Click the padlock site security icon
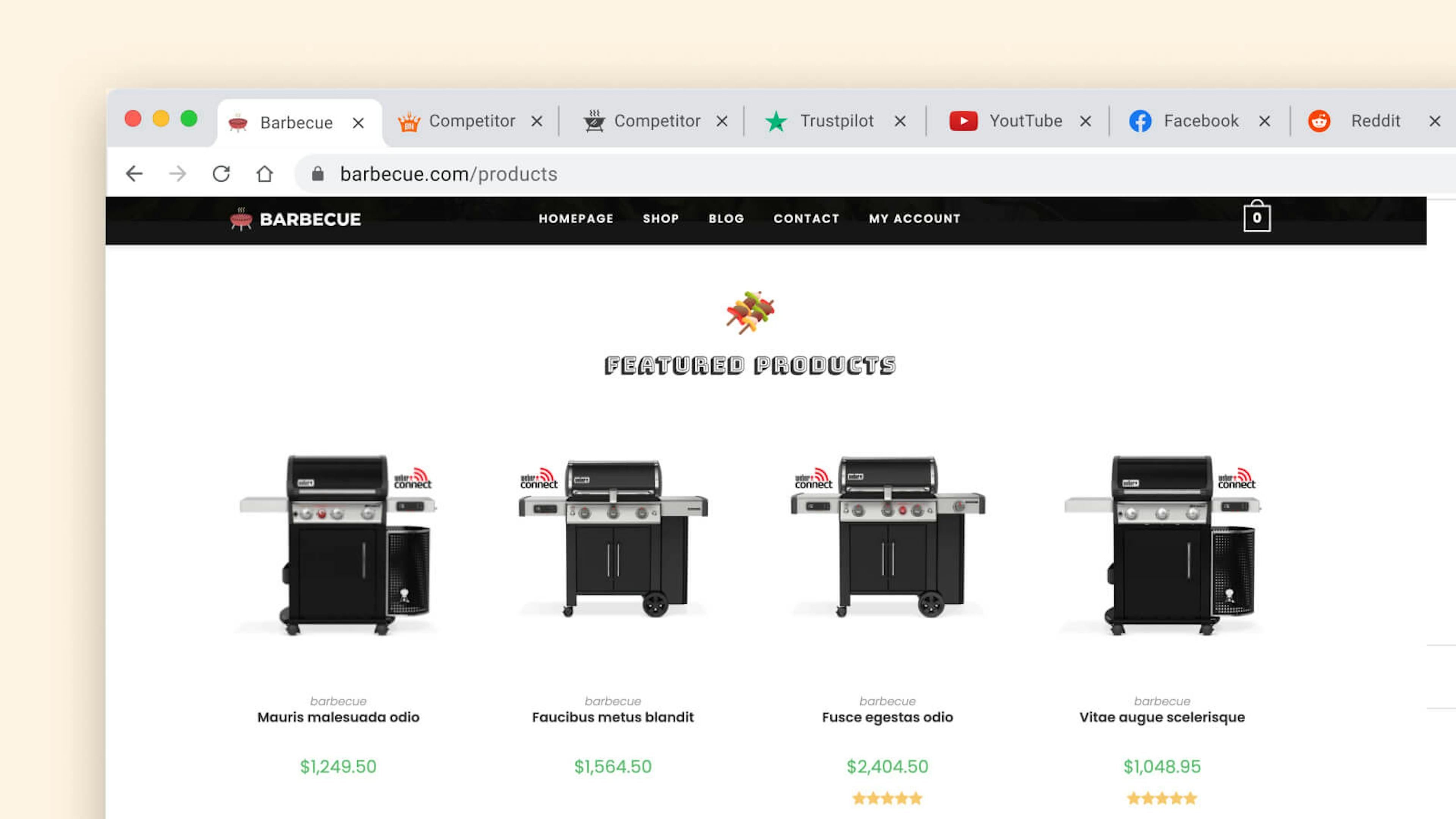1456x819 pixels. tap(318, 174)
